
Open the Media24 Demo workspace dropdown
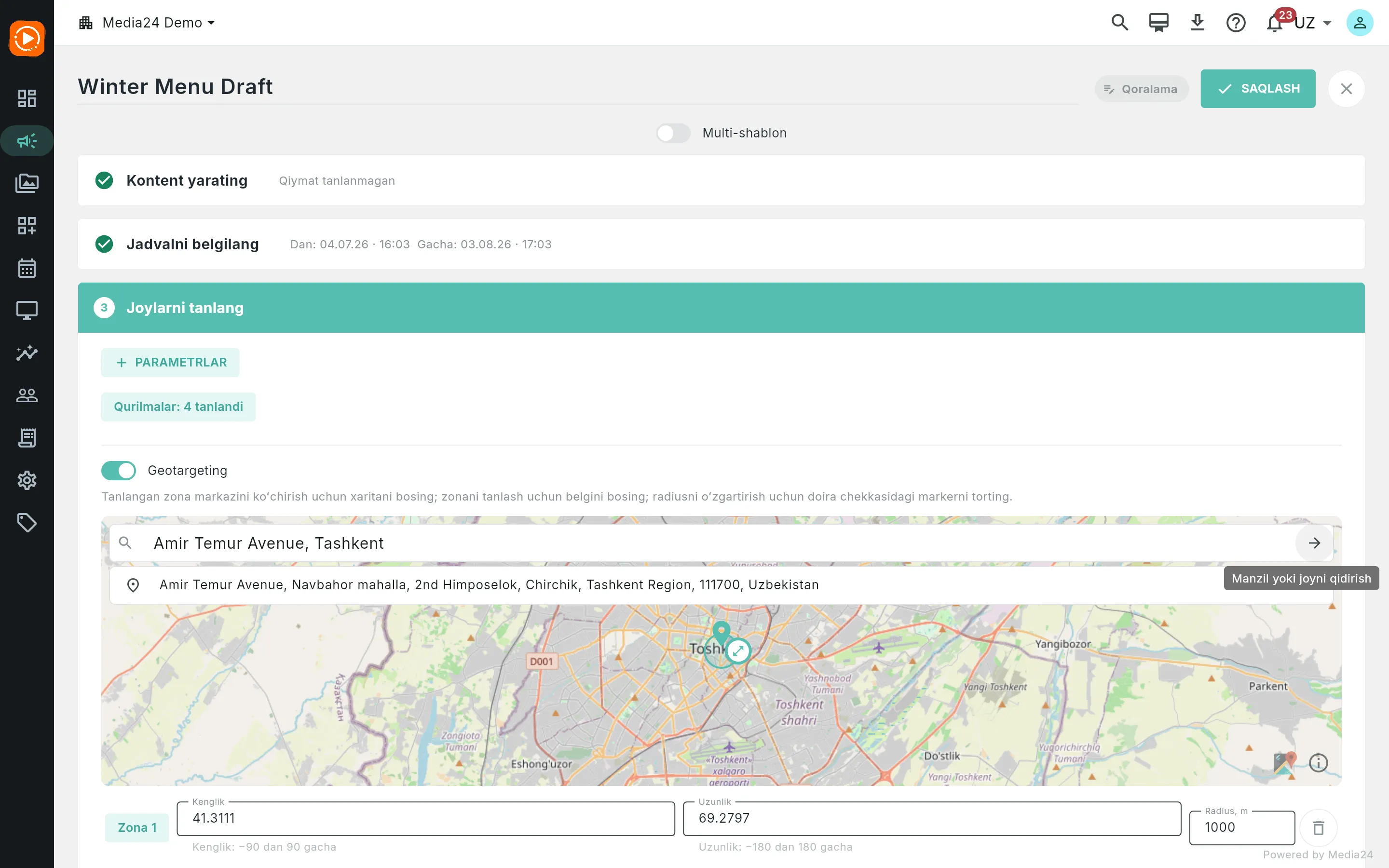click(x=147, y=23)
